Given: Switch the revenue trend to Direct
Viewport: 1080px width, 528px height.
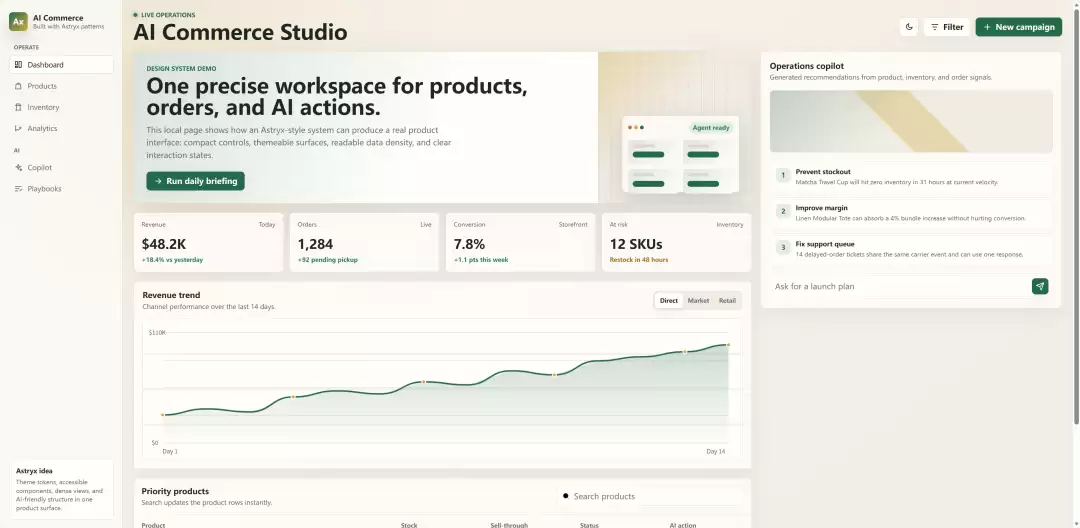Looking at the screenshot, I should [669, 301].
